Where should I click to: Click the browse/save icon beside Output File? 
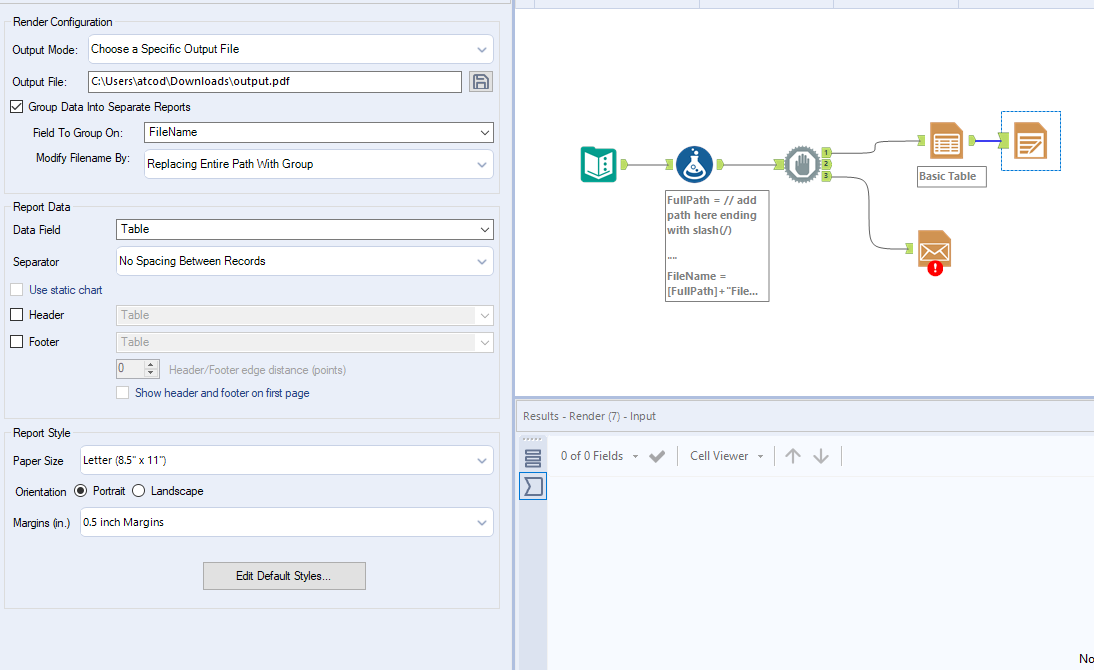click(x=481, y=81)
